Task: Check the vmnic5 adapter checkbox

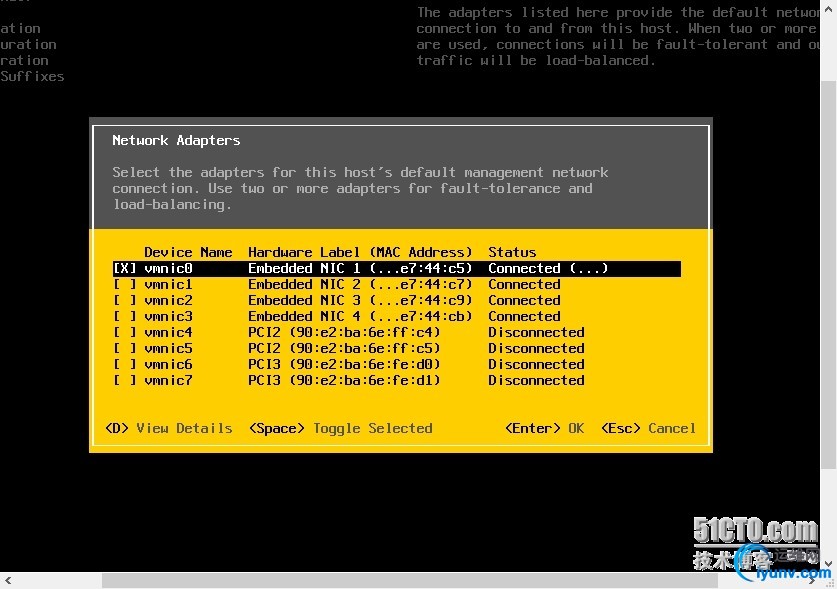Action: (x=124, y=349)
